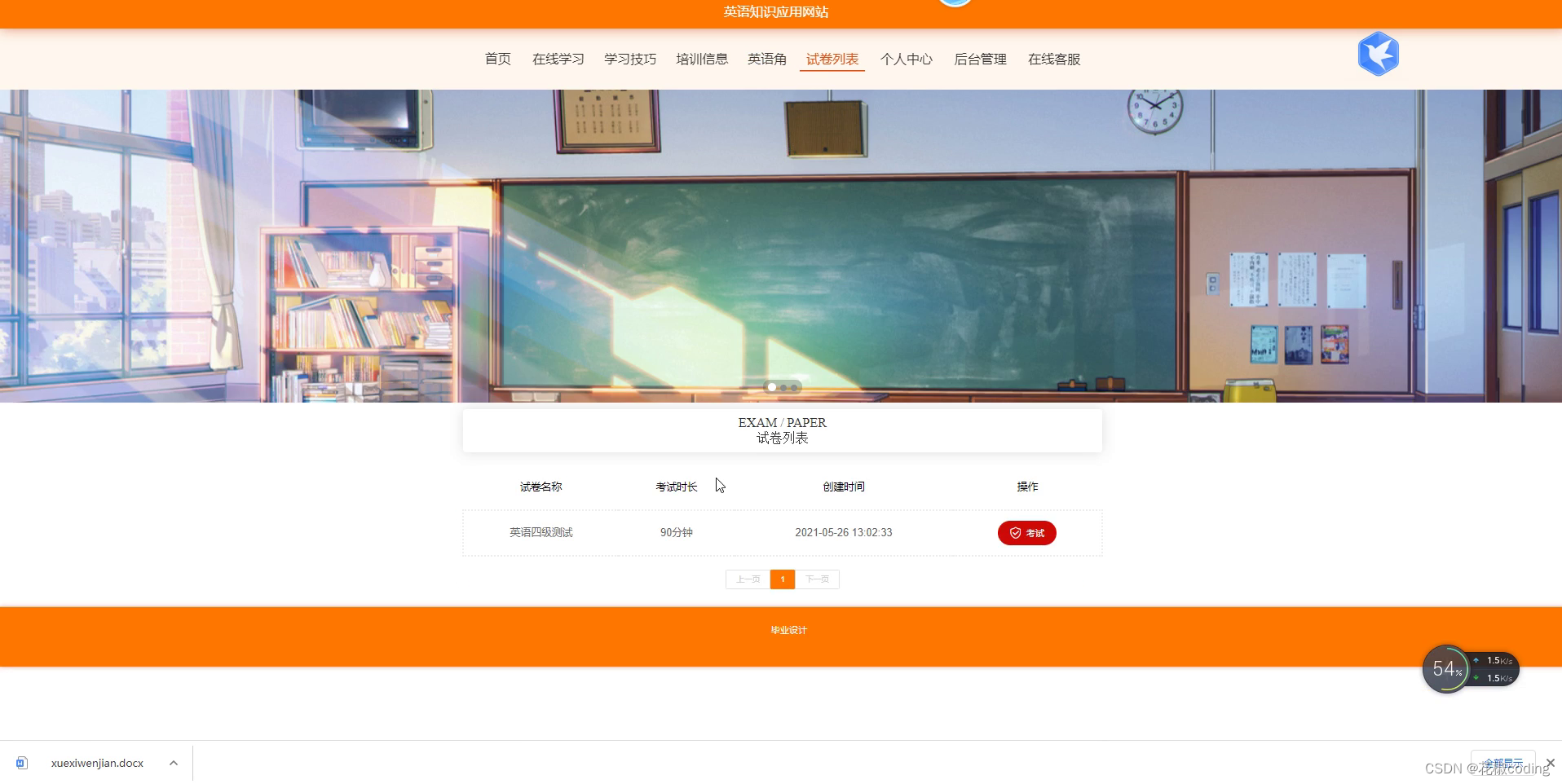Open the 个人中心 menu item

907,59
